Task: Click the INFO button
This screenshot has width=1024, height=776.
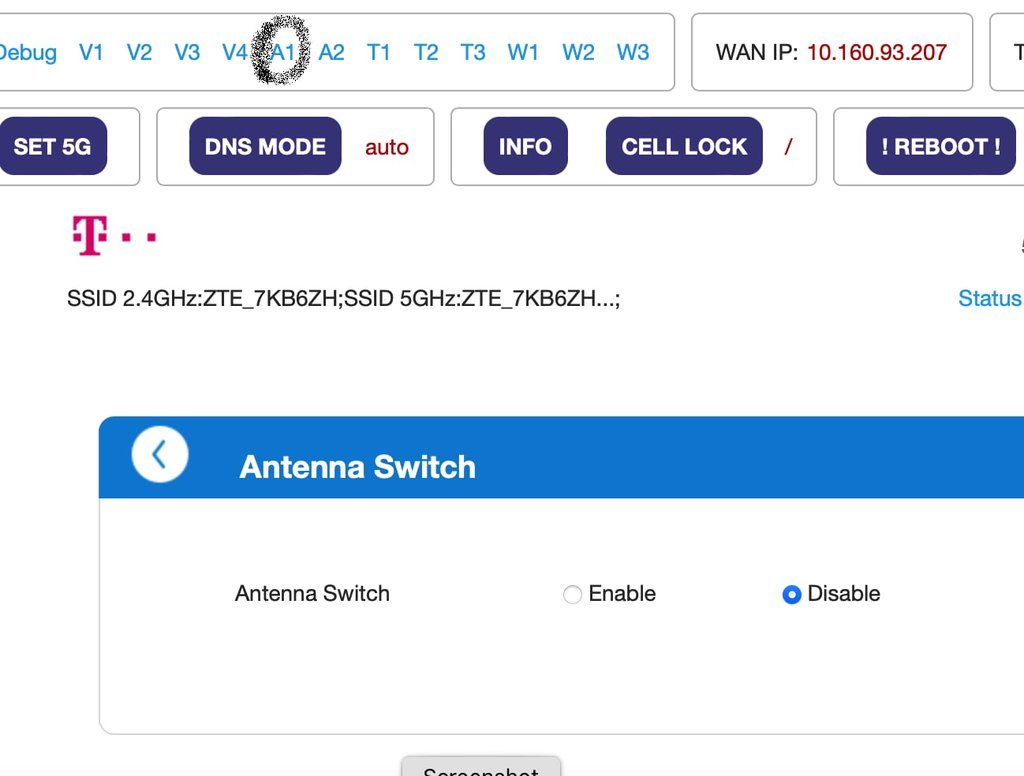Action: 525,147
